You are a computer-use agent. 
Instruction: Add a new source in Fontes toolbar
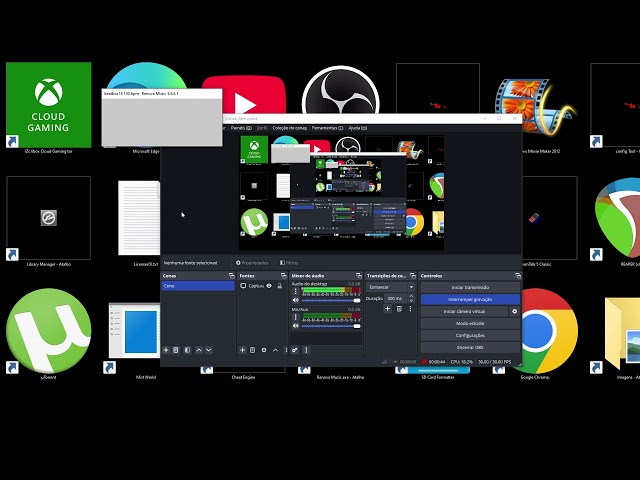tap(242, 350)
